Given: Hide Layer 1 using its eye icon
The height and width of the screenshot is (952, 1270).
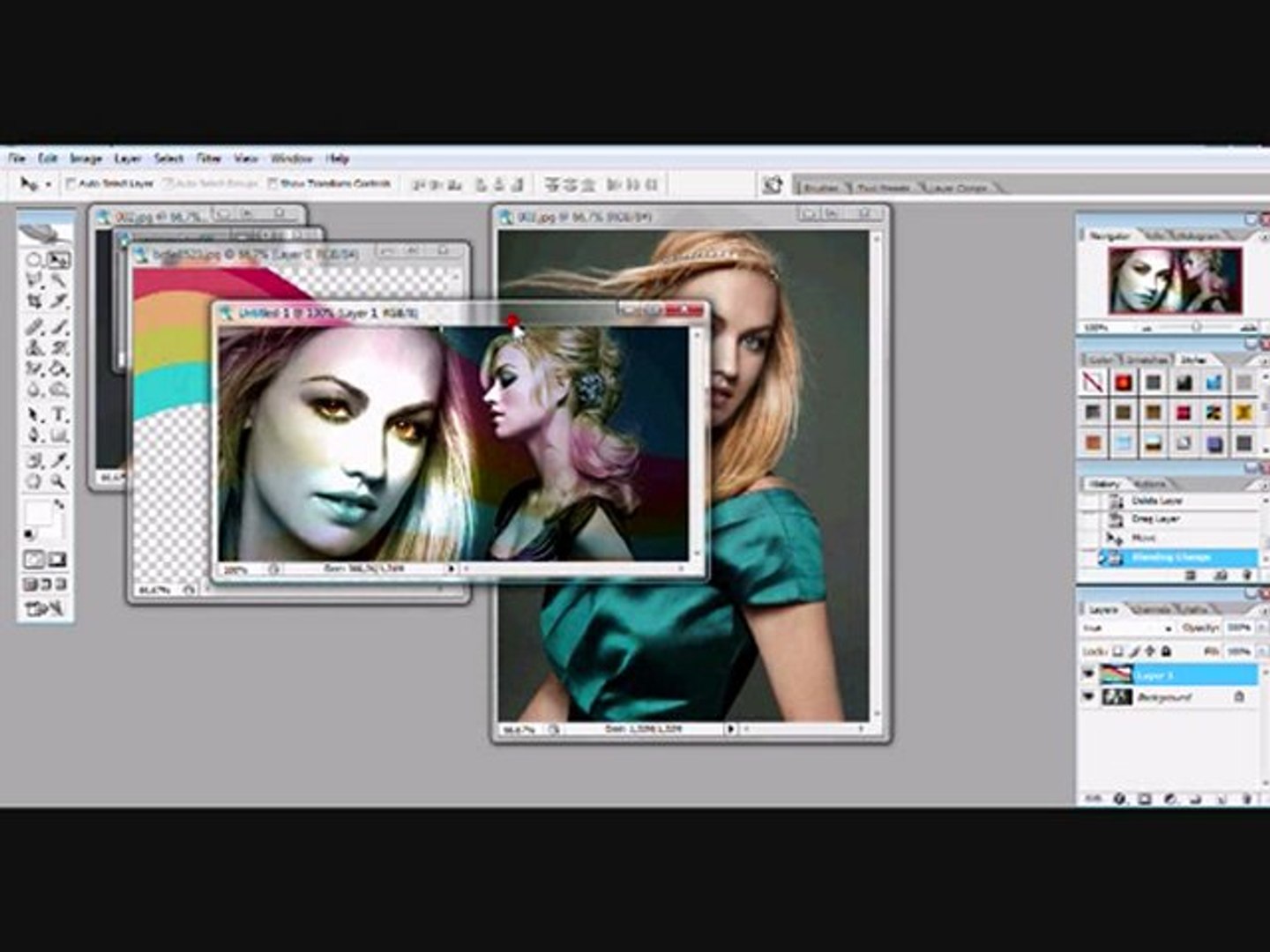Looking at the screenshot, I should (x=1088, y=674).
